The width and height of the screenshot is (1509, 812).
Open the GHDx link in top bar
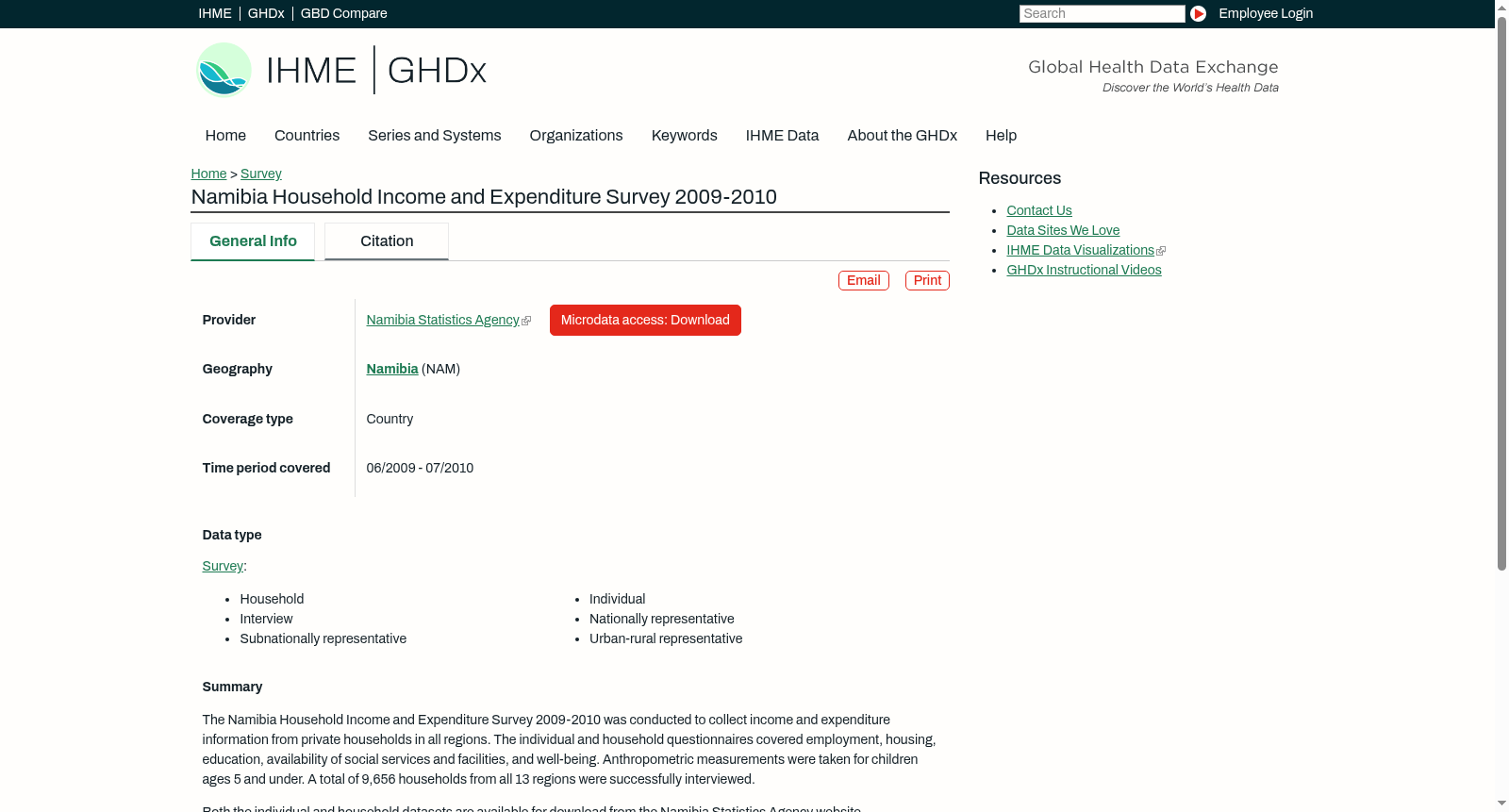266,13
